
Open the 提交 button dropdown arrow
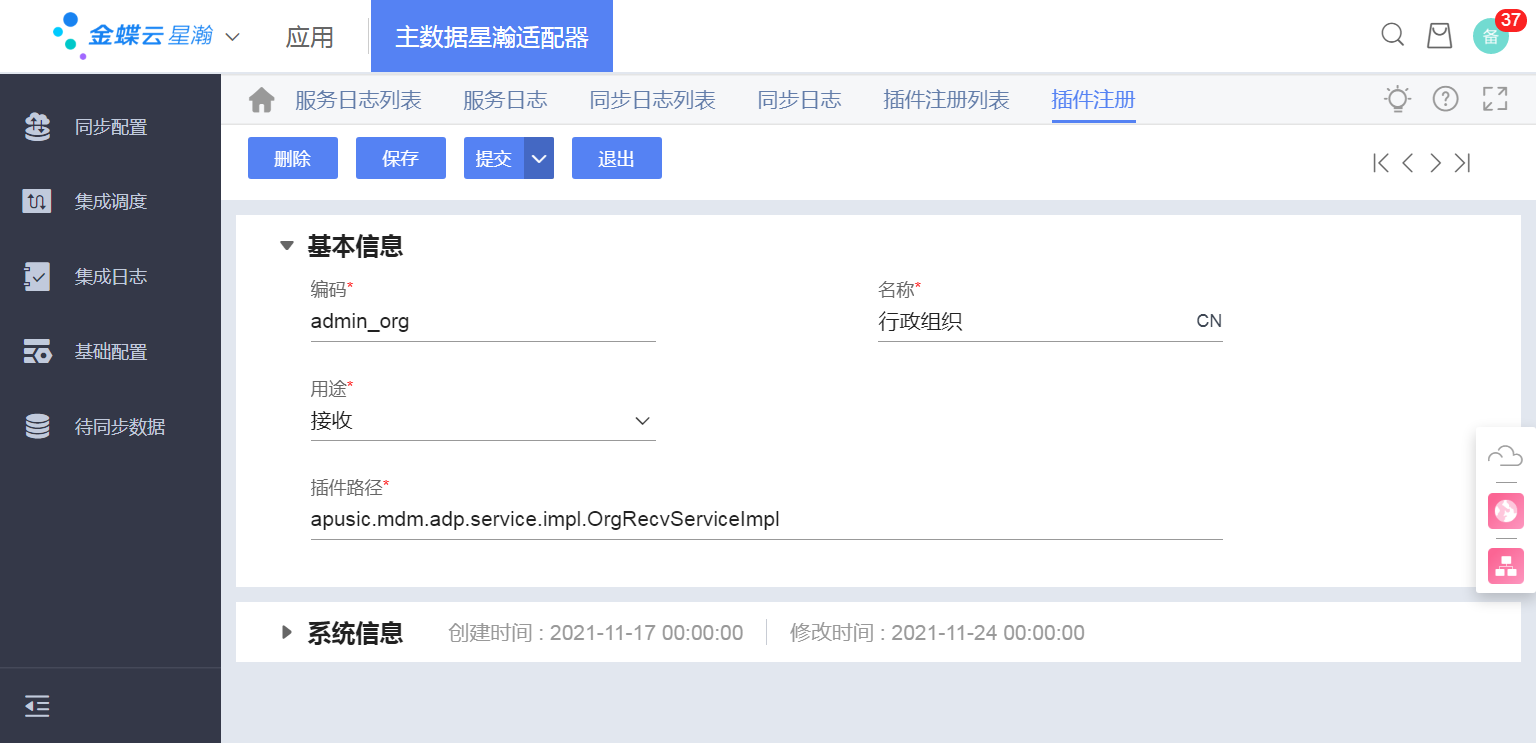coord(539,158)
